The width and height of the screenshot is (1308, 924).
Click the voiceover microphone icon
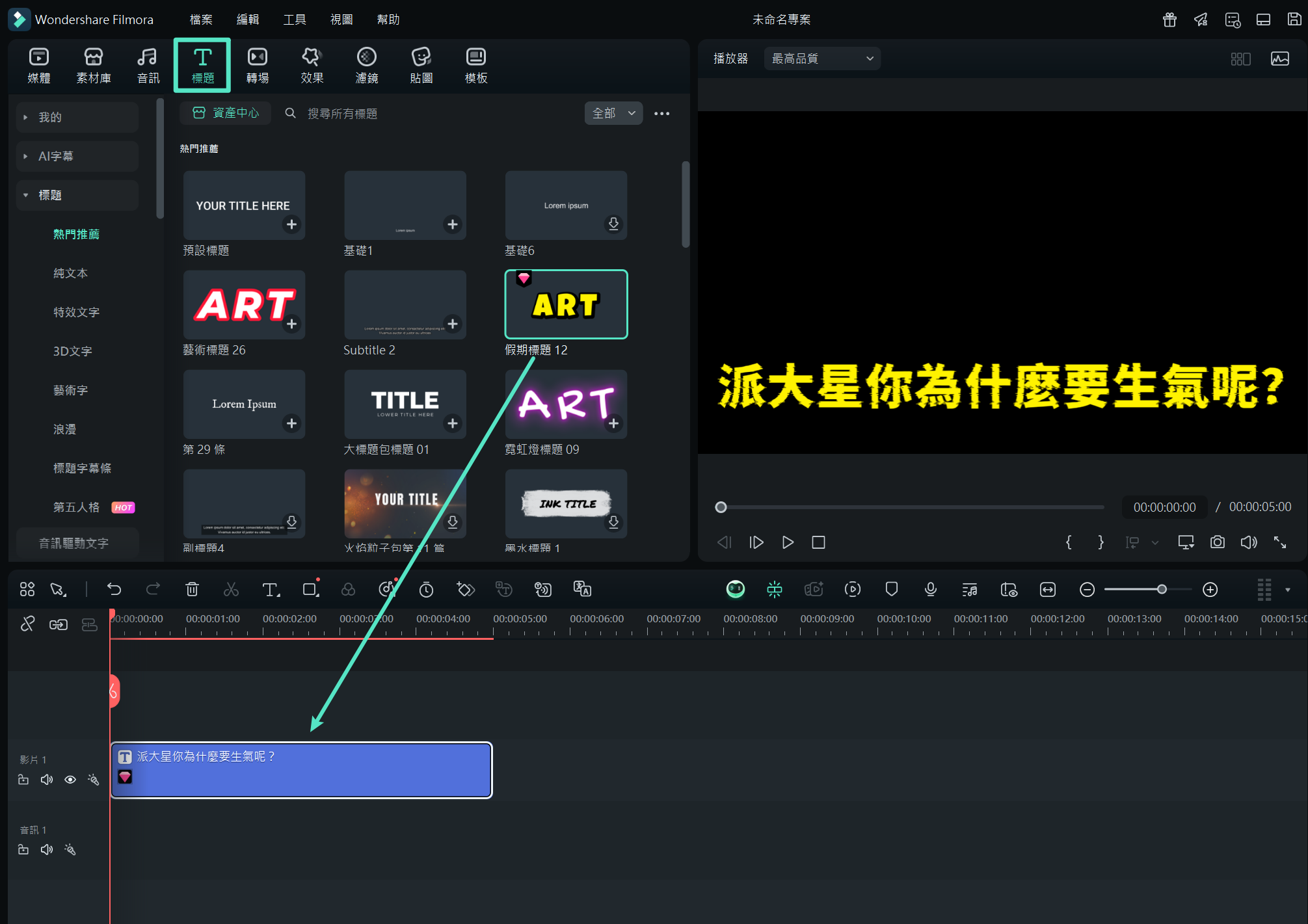point(930,589)
